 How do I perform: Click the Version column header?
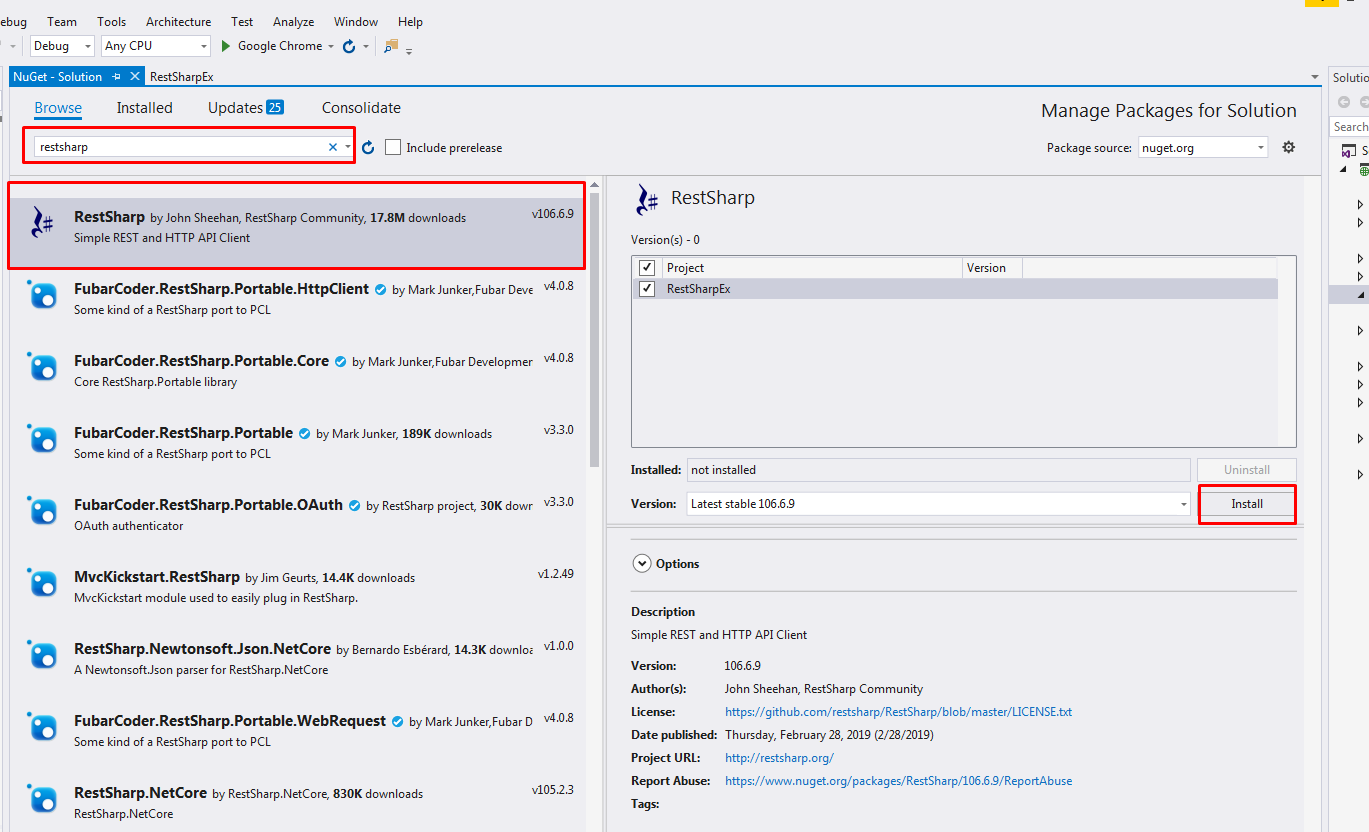(992, 268)
